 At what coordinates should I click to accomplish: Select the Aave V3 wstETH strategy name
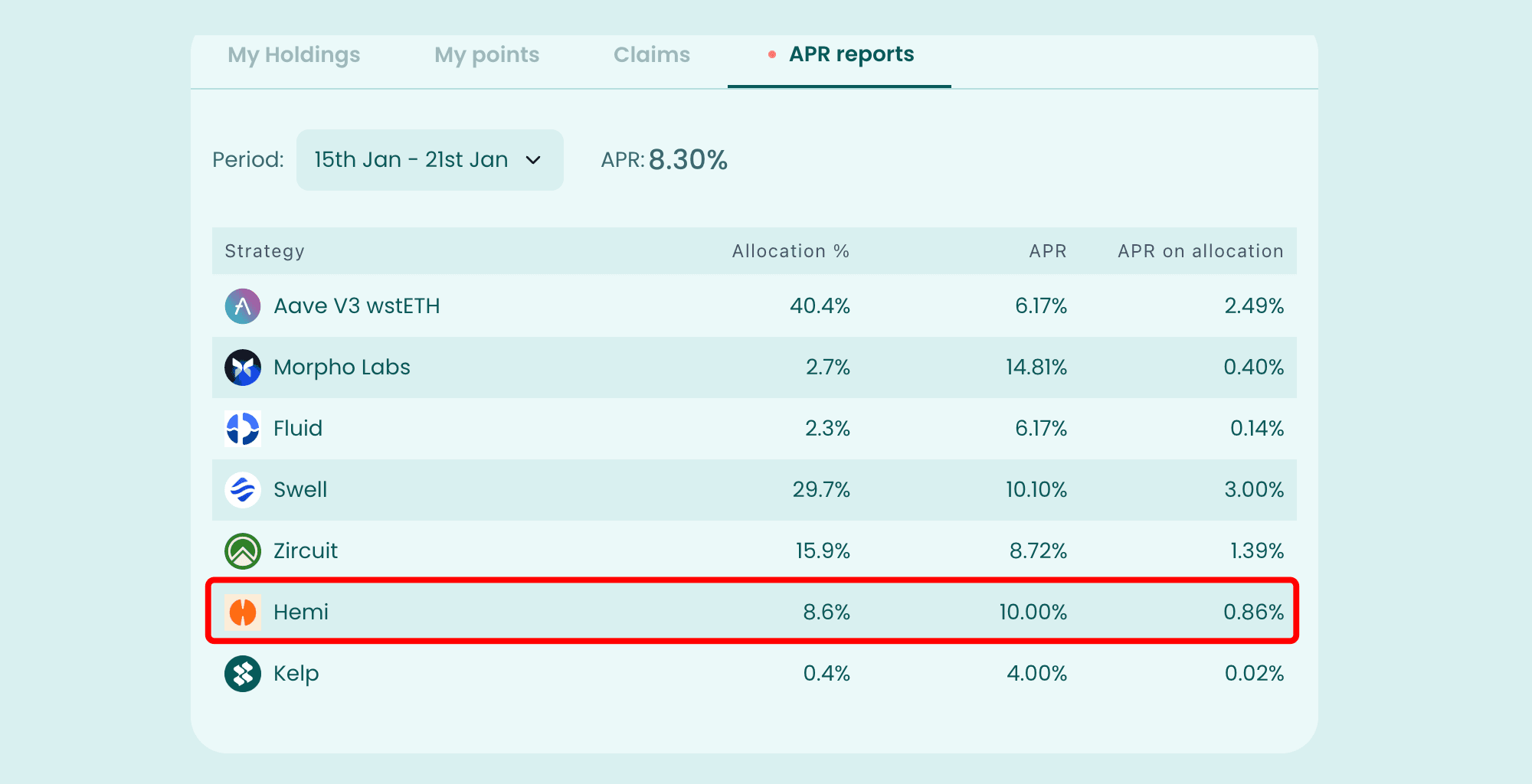[357, 306]
